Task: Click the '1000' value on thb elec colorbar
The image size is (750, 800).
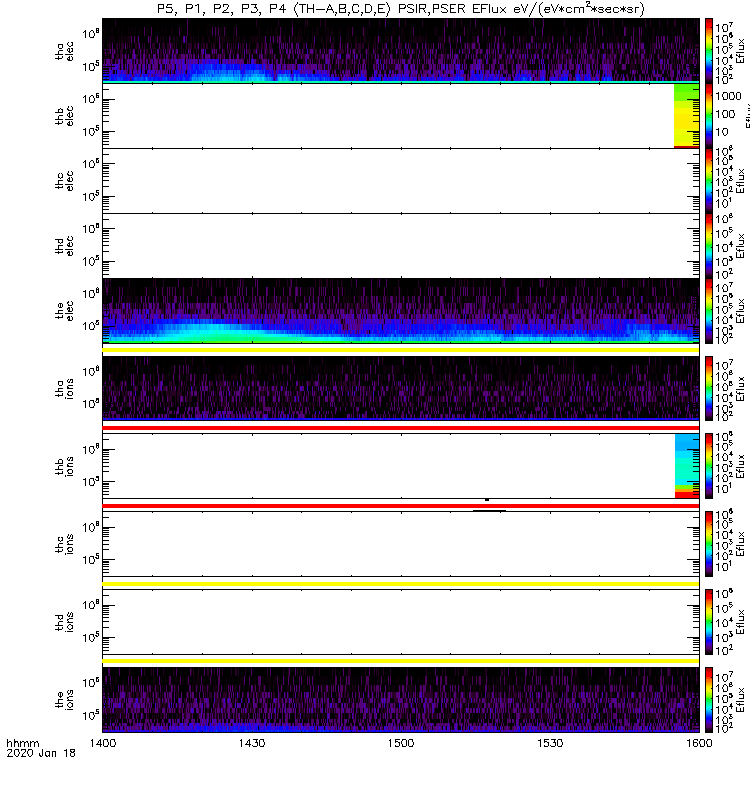Action: (x=728, y=96)
